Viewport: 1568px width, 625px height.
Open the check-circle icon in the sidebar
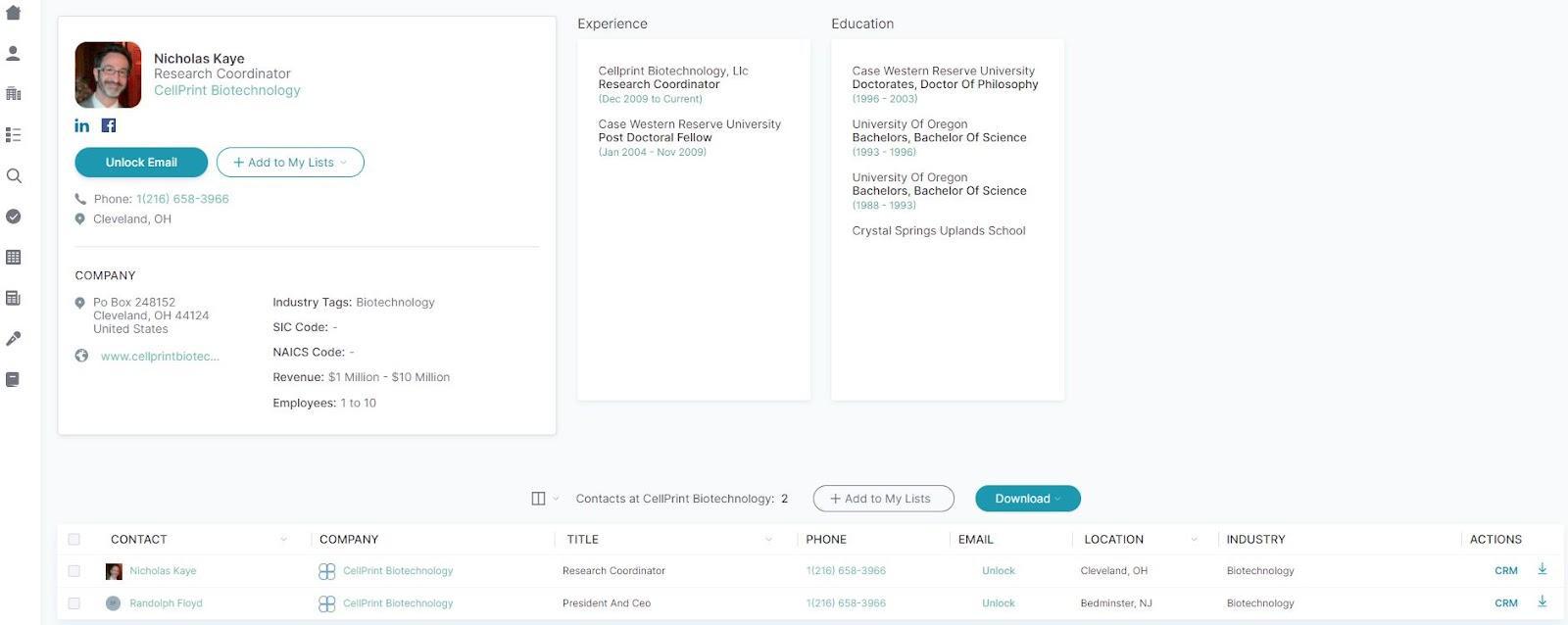pyautogui.click(x=14, y=216)
